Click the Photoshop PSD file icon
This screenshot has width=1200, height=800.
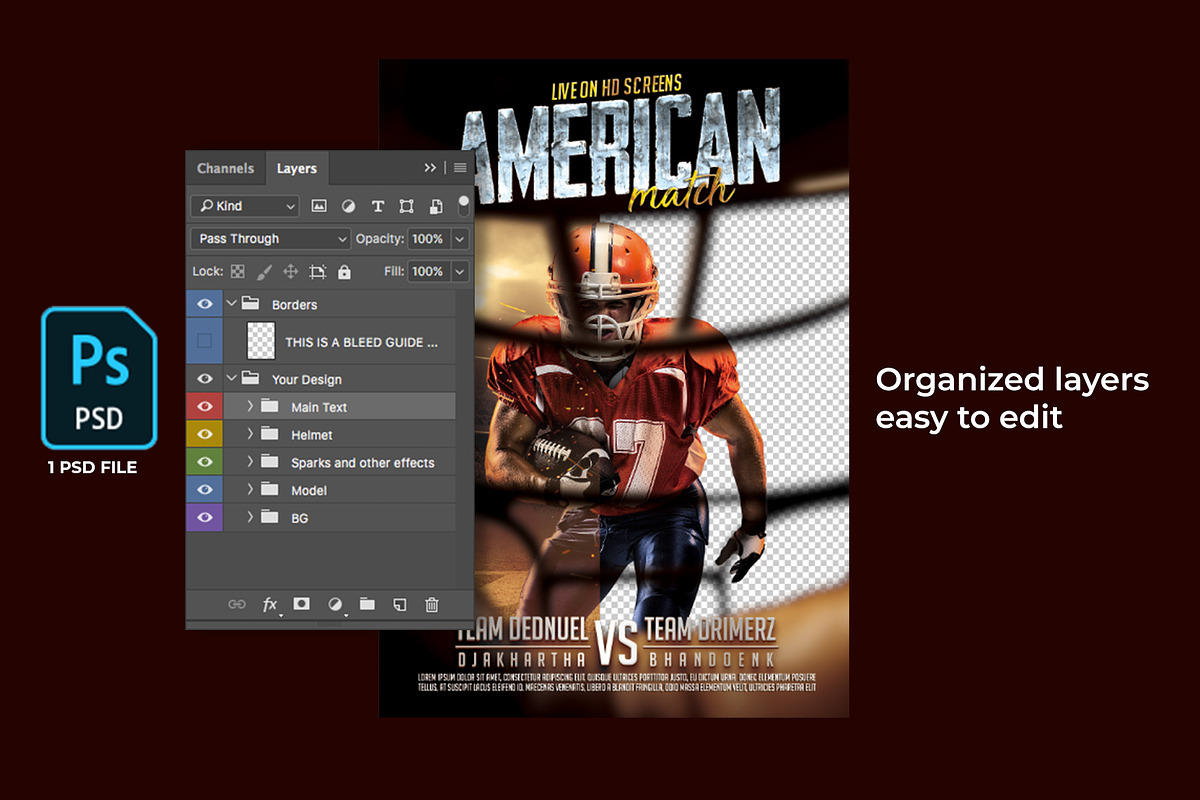99,378
